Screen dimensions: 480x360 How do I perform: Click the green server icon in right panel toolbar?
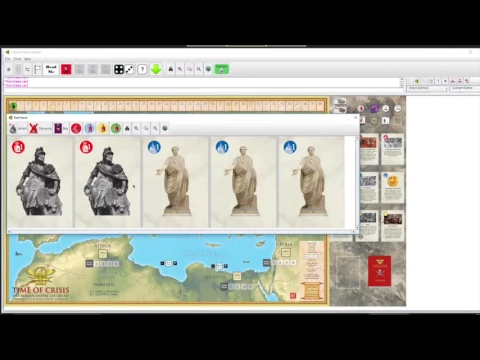(417, 81)
